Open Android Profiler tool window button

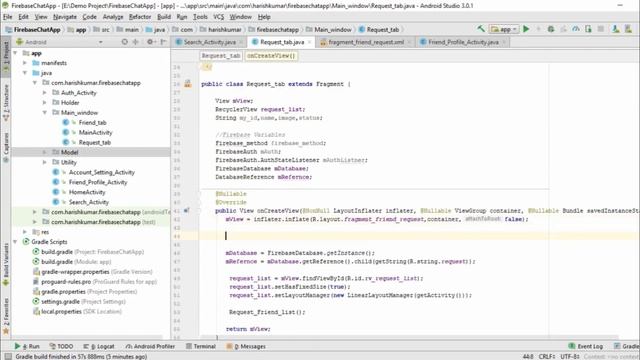click(x=150, y=346)
